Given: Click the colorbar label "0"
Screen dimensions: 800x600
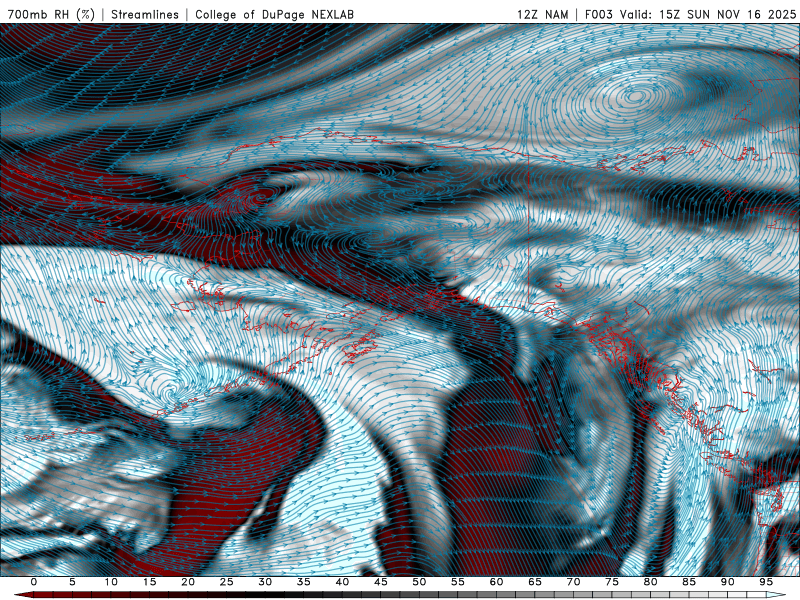Looking at the screenshot, I should tap(34, 582).
